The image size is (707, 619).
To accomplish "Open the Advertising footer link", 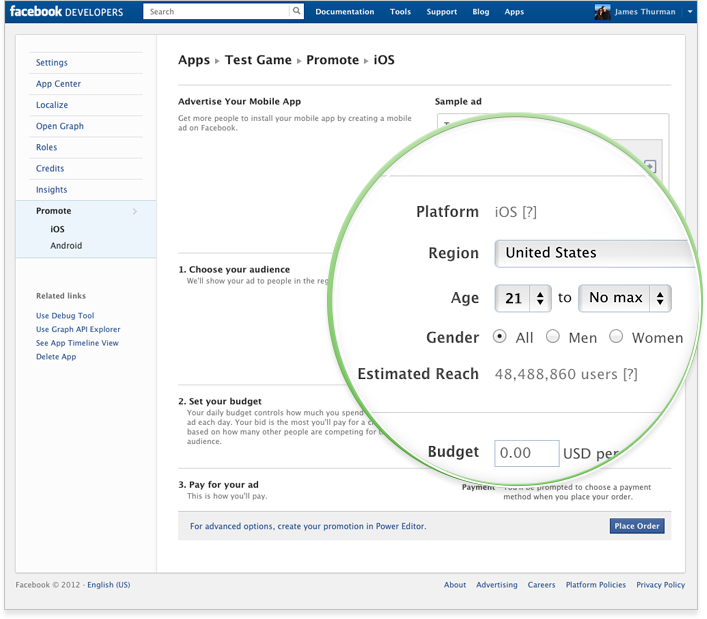I will 497,585.
